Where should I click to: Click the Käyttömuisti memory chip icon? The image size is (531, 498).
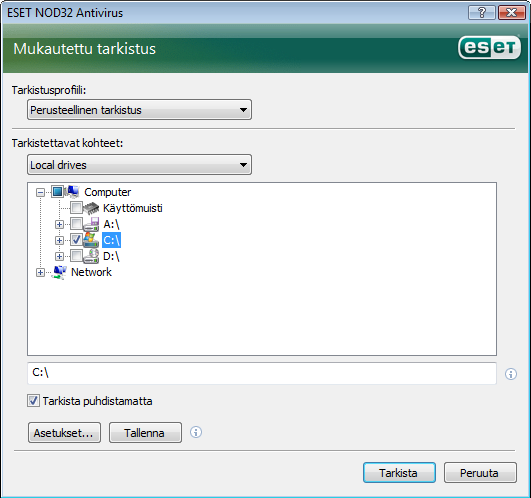(x=91, y=208)
